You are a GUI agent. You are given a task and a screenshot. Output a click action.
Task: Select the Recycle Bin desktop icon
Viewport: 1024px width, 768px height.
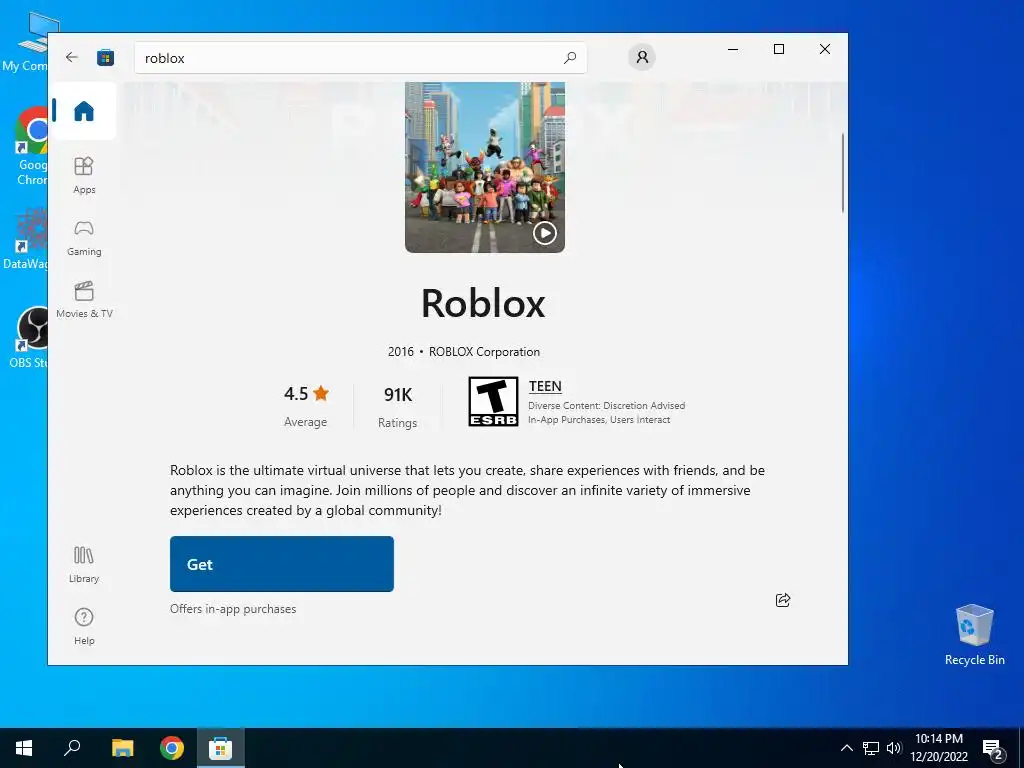(974, 634)
